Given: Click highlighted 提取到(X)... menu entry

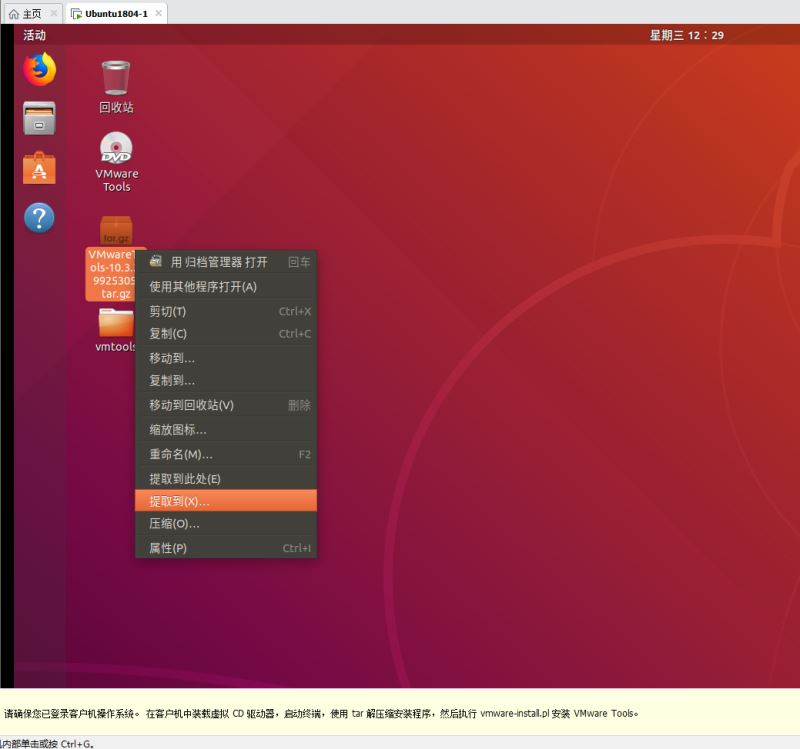Looking at the screenshot, I should tap(226, 501).
